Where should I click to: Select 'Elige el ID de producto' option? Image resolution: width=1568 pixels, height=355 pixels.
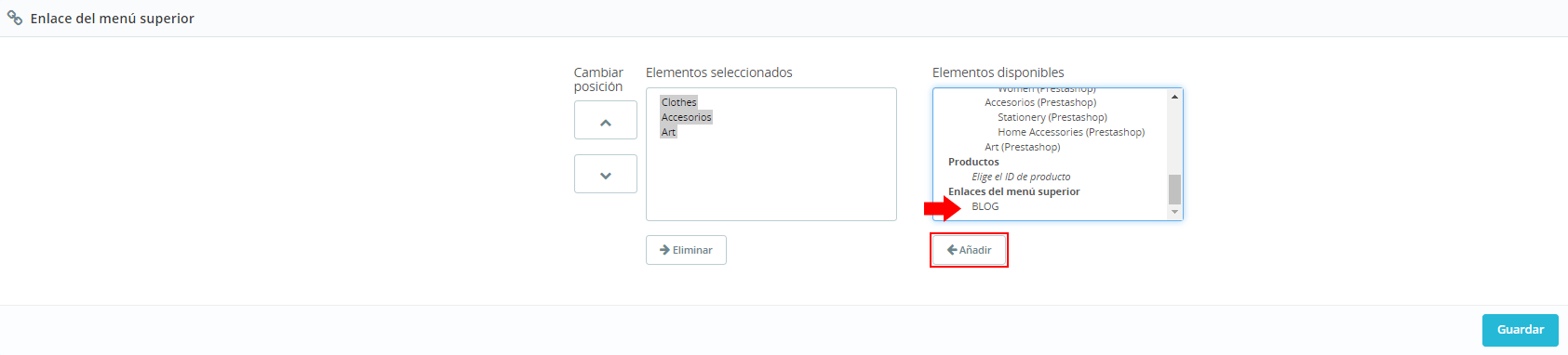(x=1021, y=177)
